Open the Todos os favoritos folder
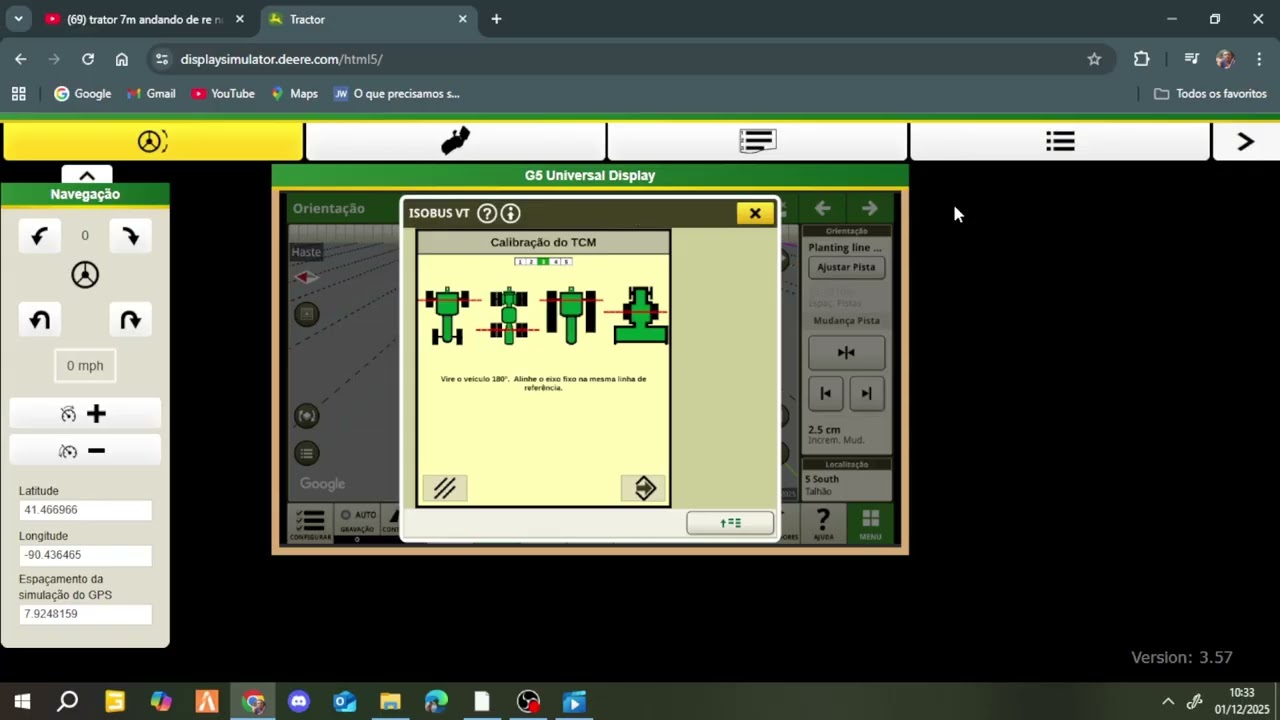1280x720 pixels. tap(1211, 94)
